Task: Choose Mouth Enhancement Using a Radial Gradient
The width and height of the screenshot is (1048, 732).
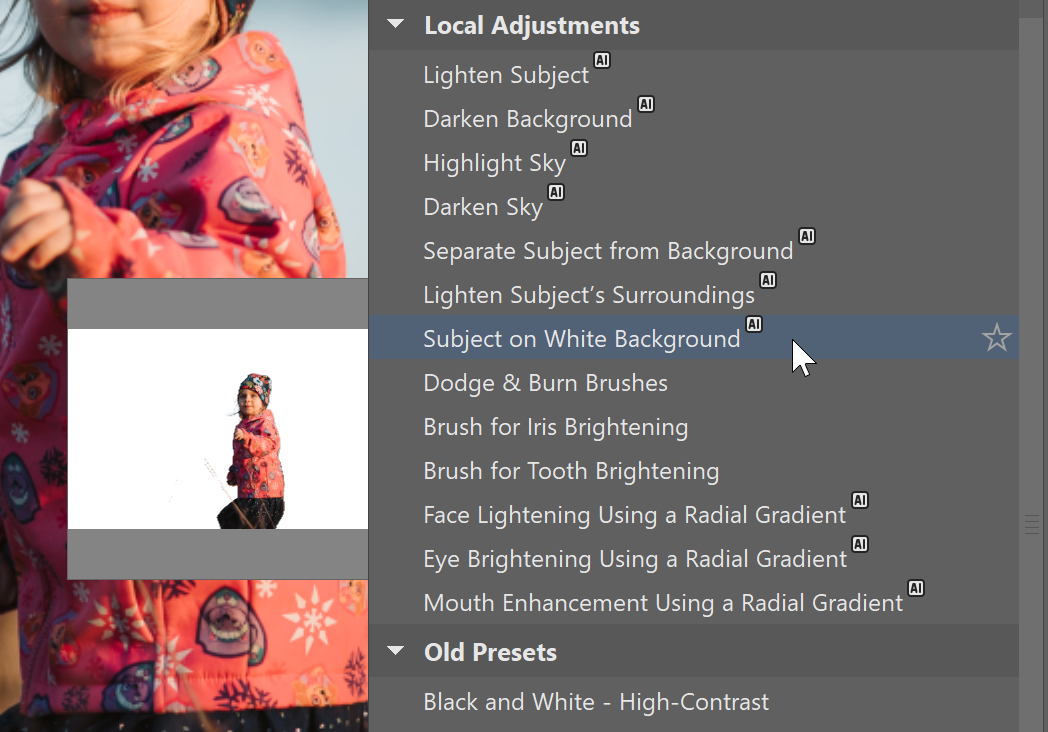Action: pyautogui.click(x=663, y=603)
